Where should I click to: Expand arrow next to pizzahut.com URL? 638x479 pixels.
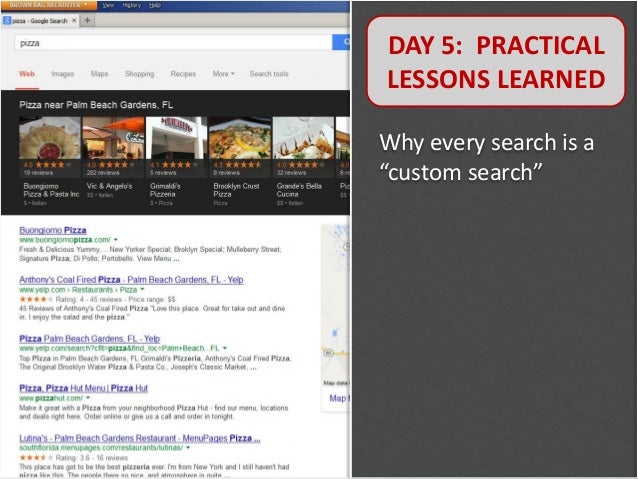[x=88, y=398]
